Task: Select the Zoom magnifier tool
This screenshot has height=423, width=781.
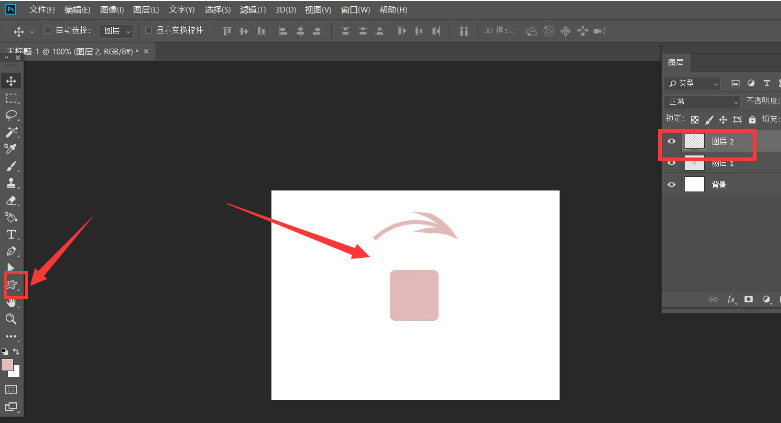Action: pyautogui.click(x=11, y=319)
